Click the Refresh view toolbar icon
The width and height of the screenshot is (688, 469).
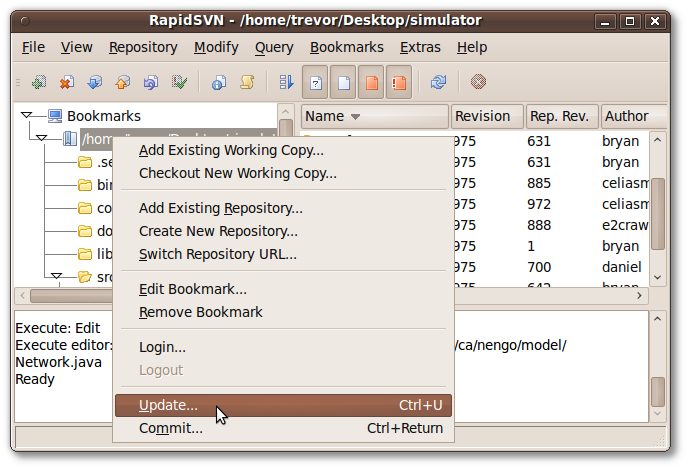point(438,82)
